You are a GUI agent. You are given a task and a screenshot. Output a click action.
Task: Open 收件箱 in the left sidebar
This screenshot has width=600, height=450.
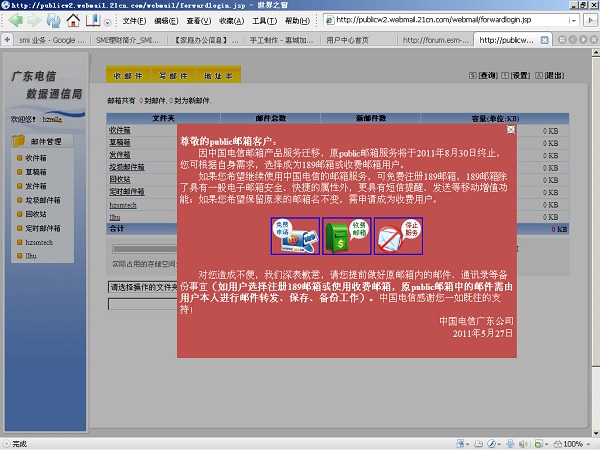[x=36, y=158]
